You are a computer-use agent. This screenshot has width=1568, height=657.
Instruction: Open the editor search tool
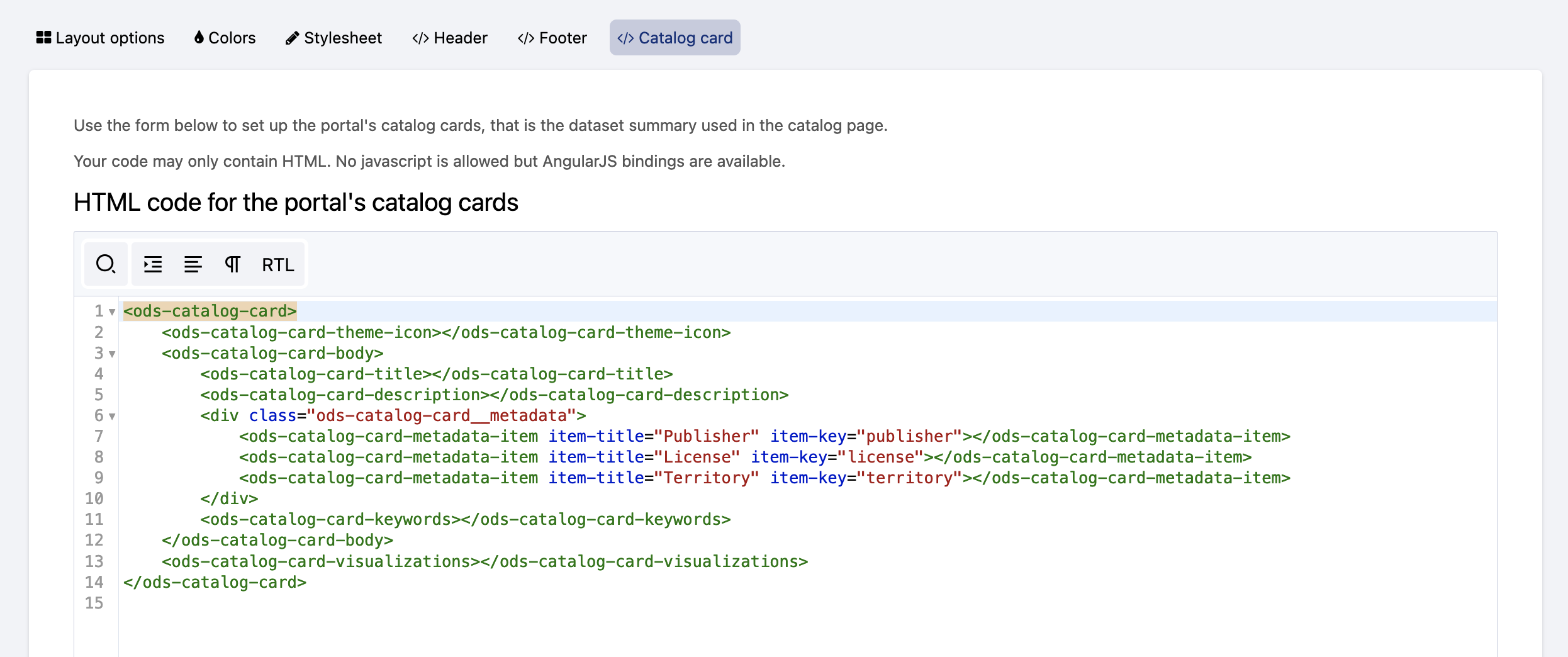[x=105, y=264]
